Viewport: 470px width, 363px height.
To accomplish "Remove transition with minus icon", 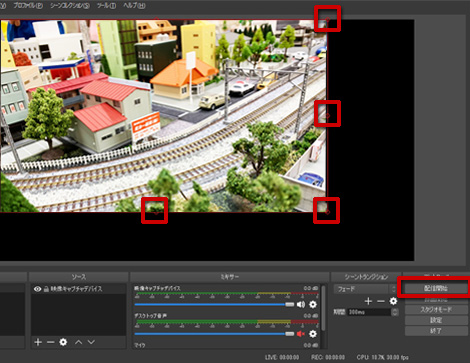I will (381, 301).
